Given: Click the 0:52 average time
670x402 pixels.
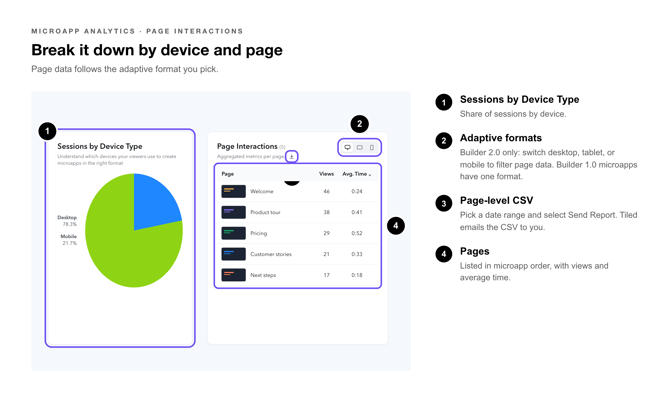Looking at the screenshot, I should (x=357, y=233).
